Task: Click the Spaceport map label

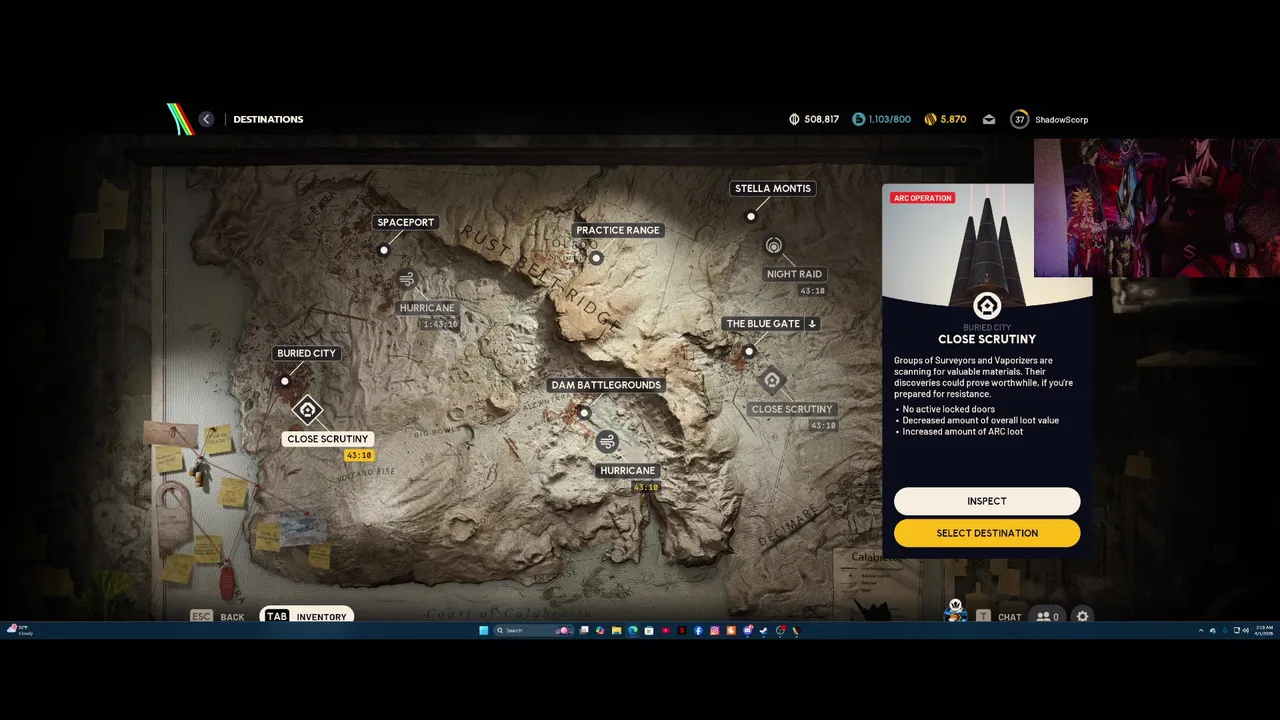Action: (405, 222)
